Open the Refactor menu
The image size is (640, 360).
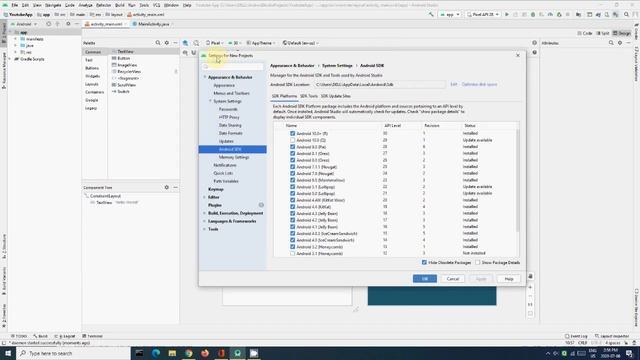[103, 5]
